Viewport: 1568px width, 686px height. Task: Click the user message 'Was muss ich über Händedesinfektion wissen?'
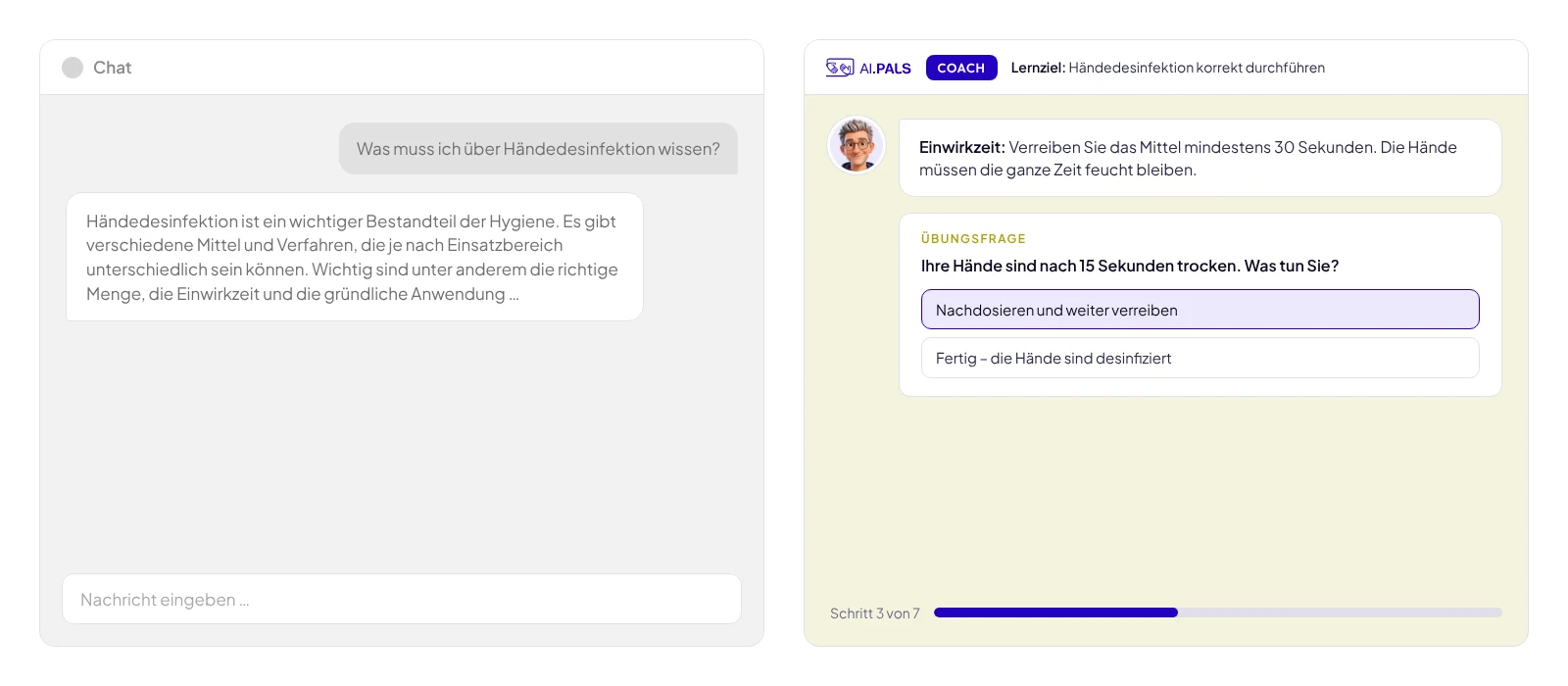coord(538,149)
